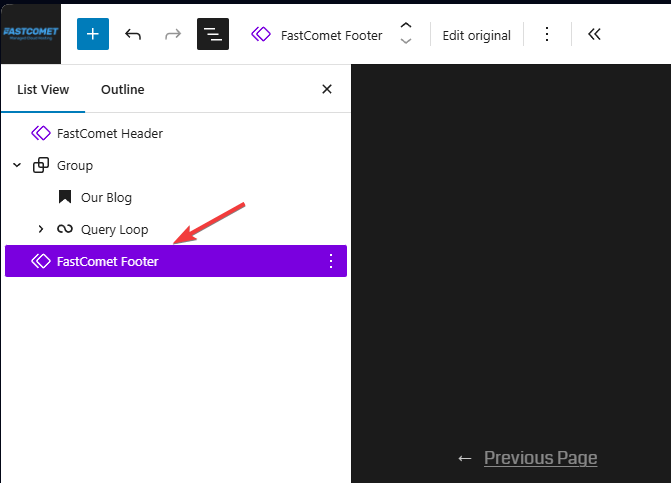Select FastComet Header in the list

click(x=109, y=133)
